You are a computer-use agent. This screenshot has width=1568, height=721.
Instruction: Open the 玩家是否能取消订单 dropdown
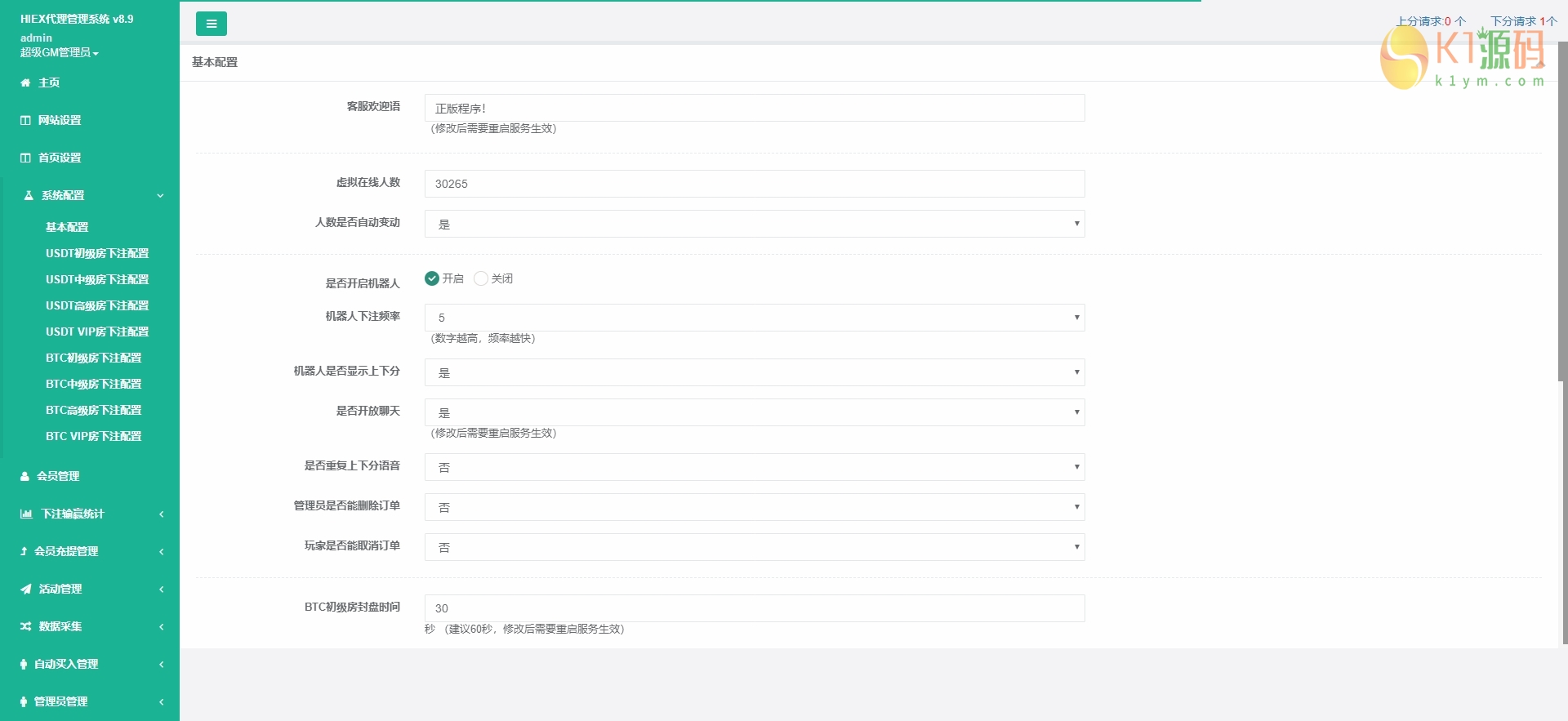point(755,547)
